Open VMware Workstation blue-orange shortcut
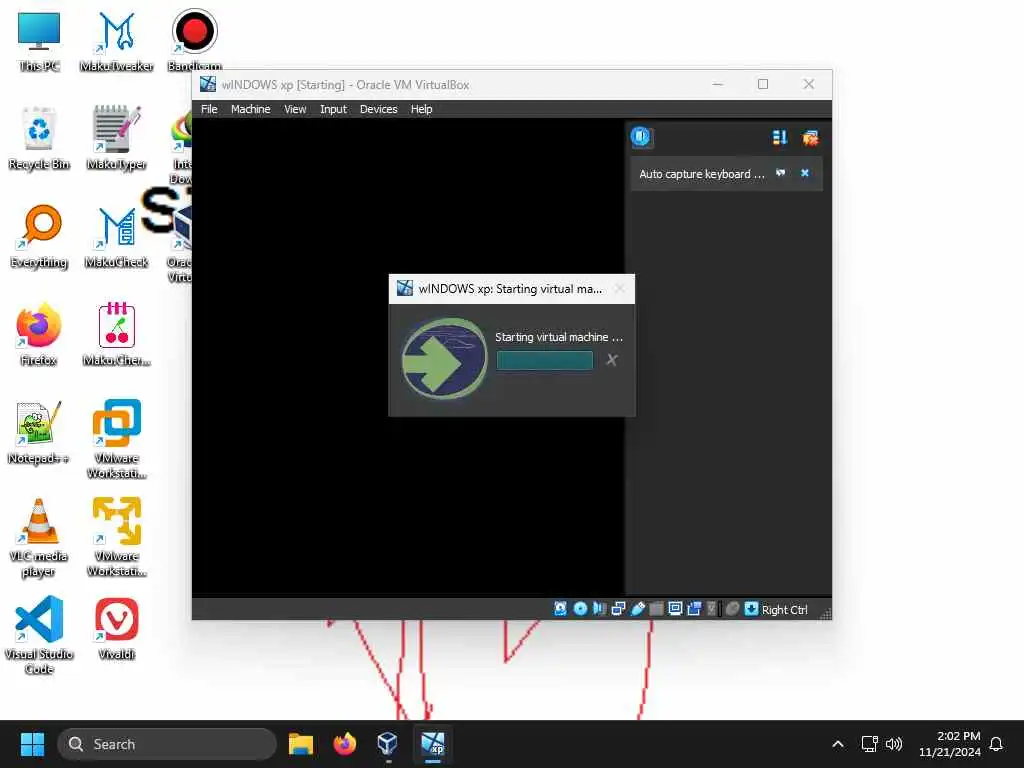Image resolution: width=1024 pixels, height=768 pixels. 116,439
